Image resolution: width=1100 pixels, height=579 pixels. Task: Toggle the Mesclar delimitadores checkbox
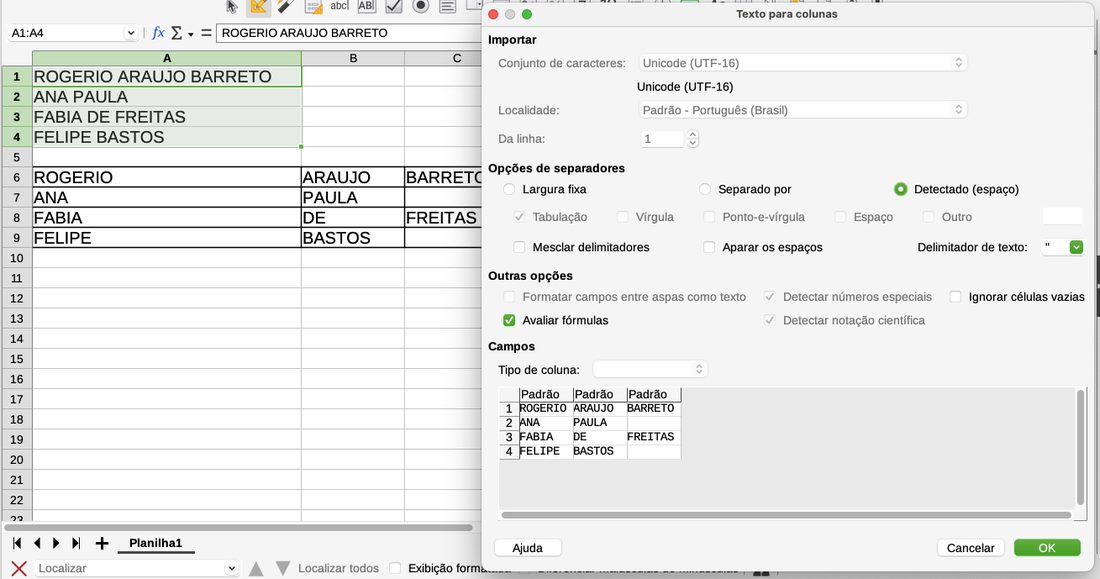tap(519, 247)
